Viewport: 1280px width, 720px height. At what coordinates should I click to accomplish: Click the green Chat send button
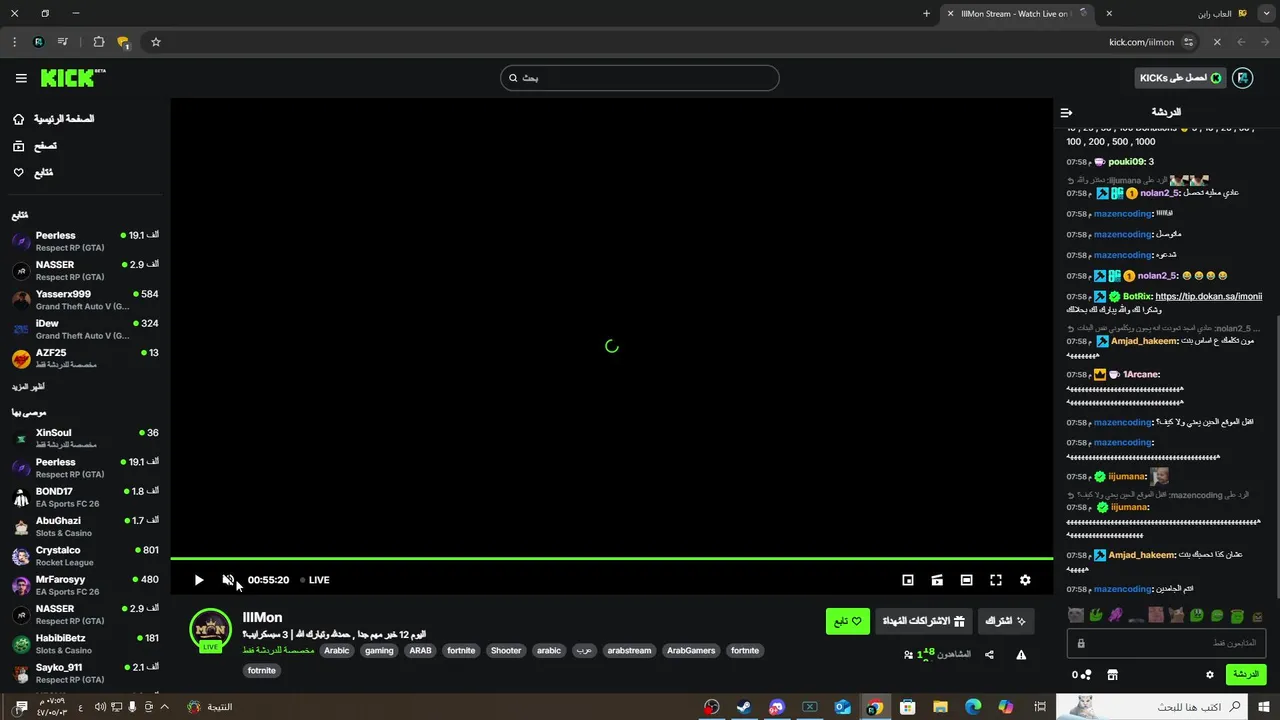[1246, 675]
